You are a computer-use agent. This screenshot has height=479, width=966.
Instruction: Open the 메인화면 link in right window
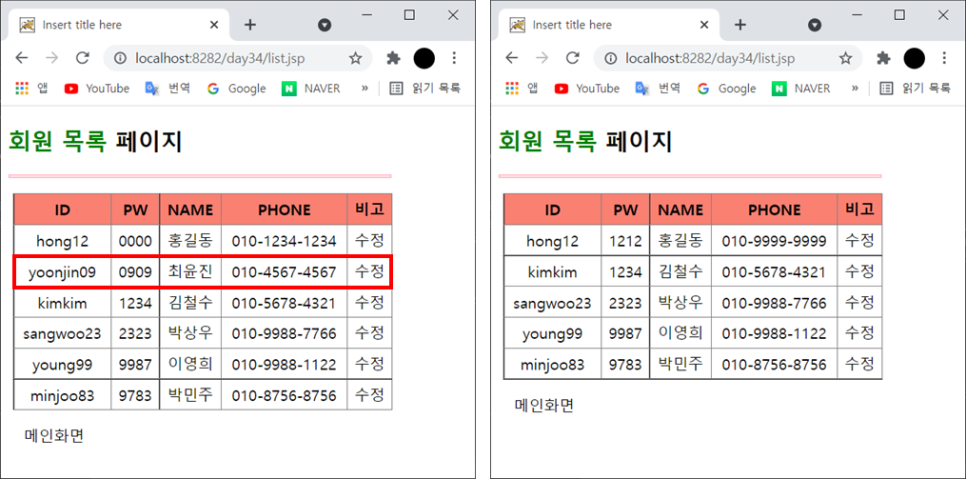tap(545, 405)
